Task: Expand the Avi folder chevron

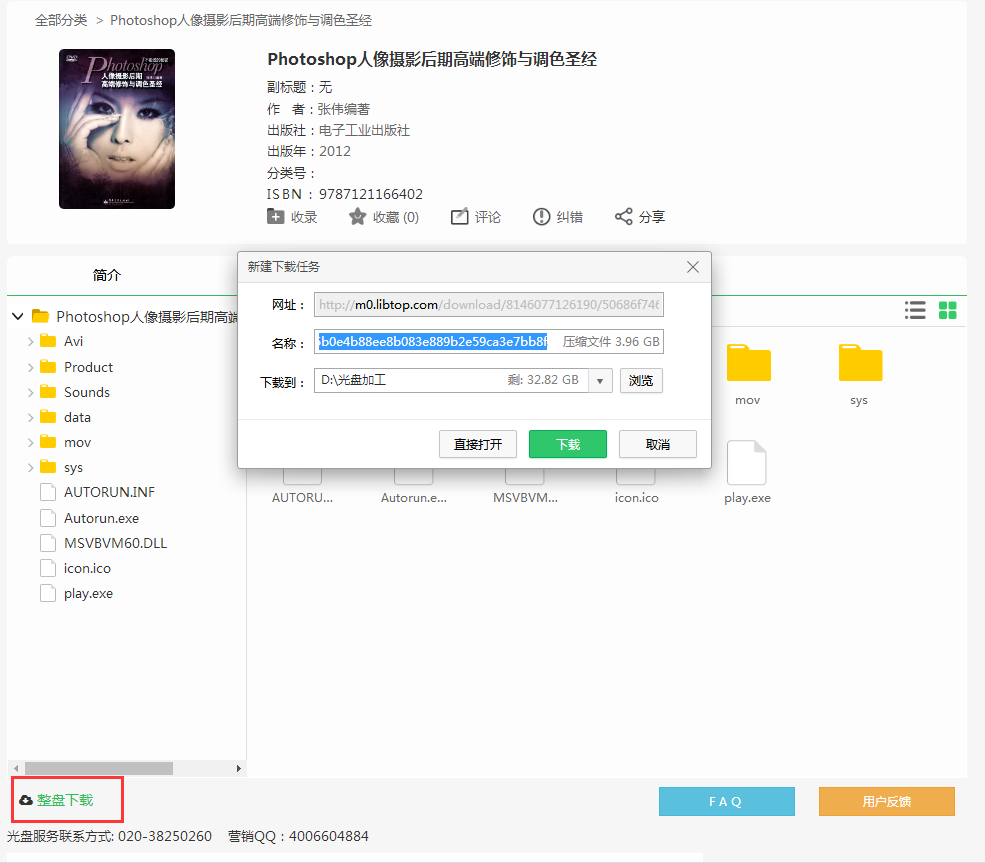Action: (30, 342)
